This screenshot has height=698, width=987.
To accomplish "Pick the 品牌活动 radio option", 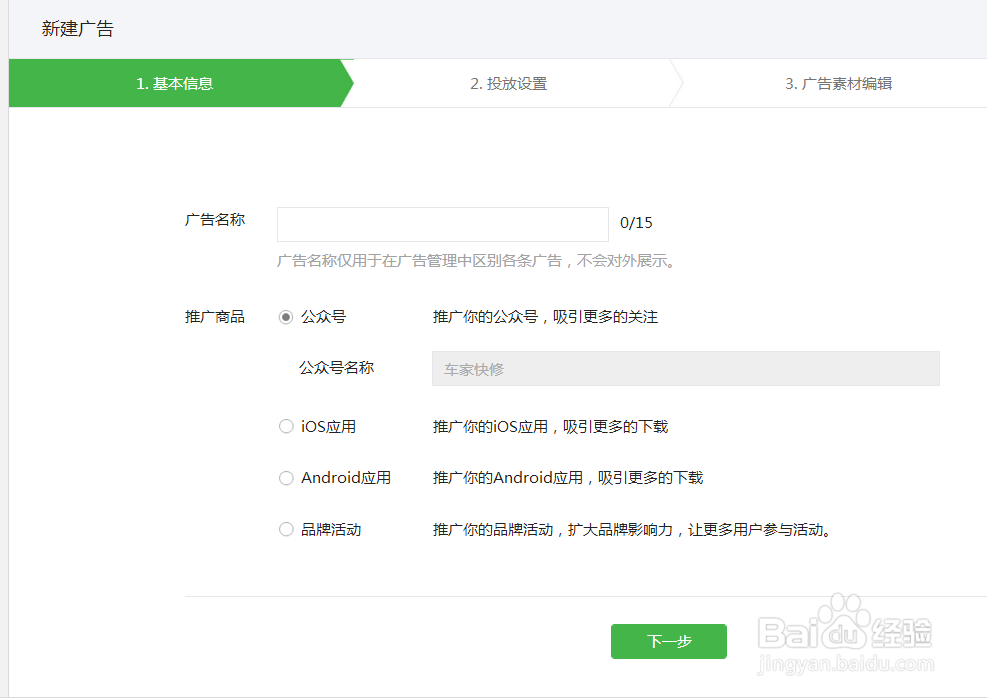I will [x=286, y=529].
